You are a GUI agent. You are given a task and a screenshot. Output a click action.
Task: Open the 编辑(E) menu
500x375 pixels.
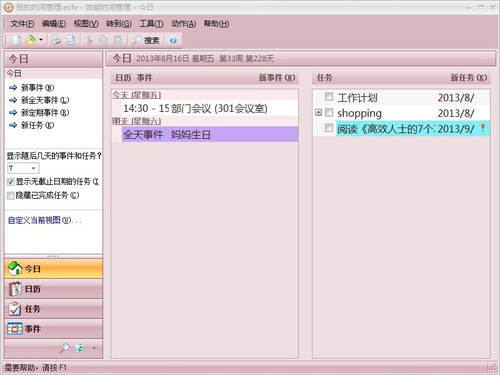(x=54, y=24)
